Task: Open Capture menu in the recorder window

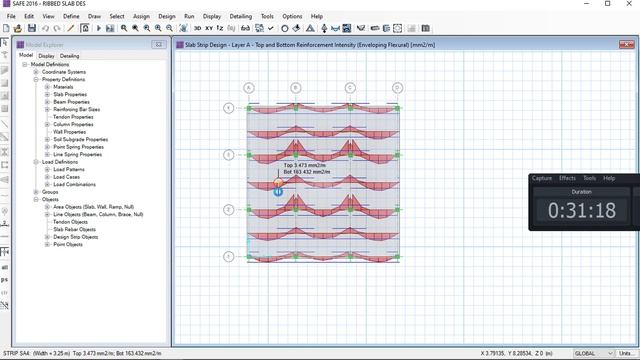Action: click(x=542, y=178)
